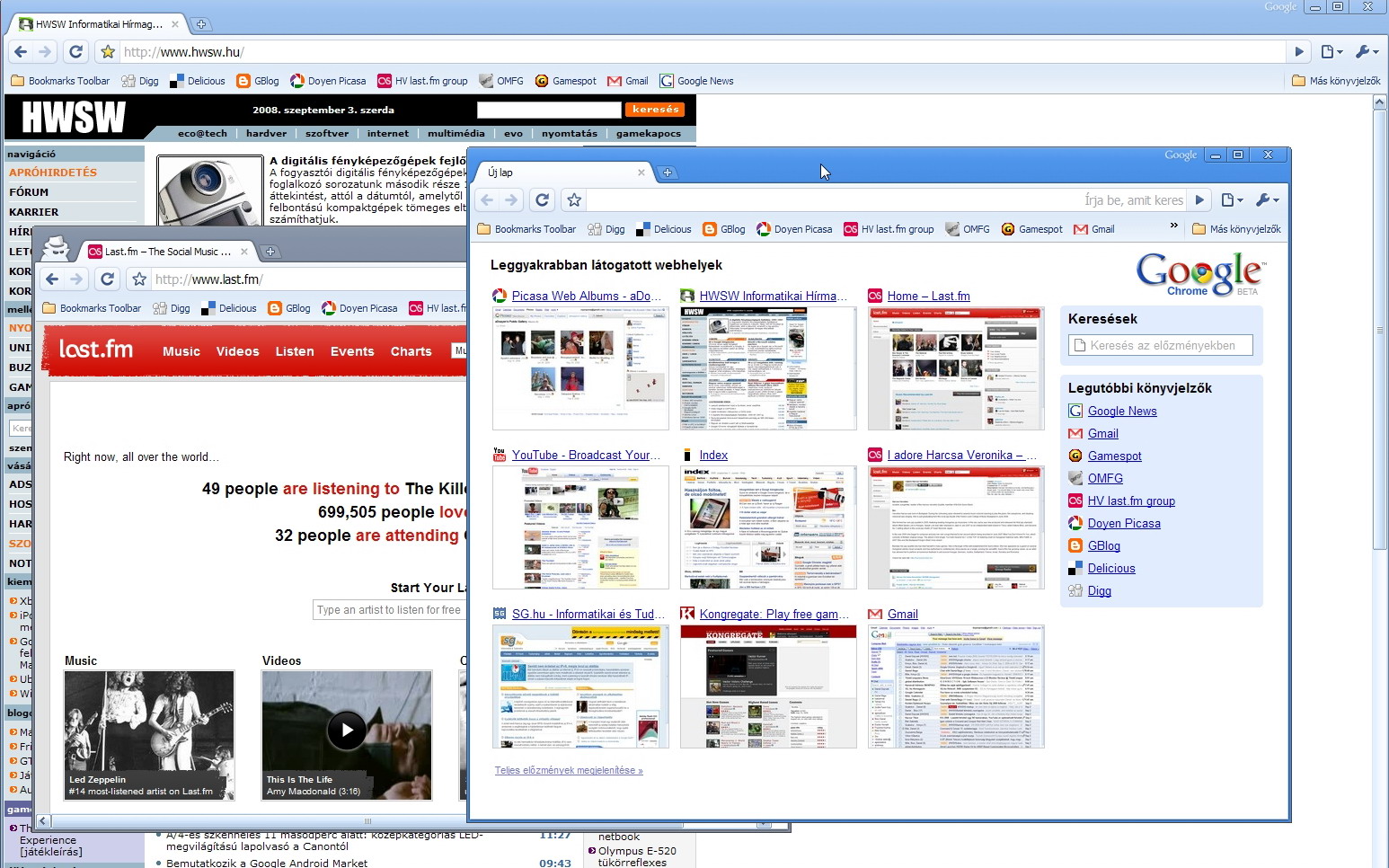The width and height of the screenshot is (1389, 868).
Task: Play This Is The Life video
Action: 347,730
